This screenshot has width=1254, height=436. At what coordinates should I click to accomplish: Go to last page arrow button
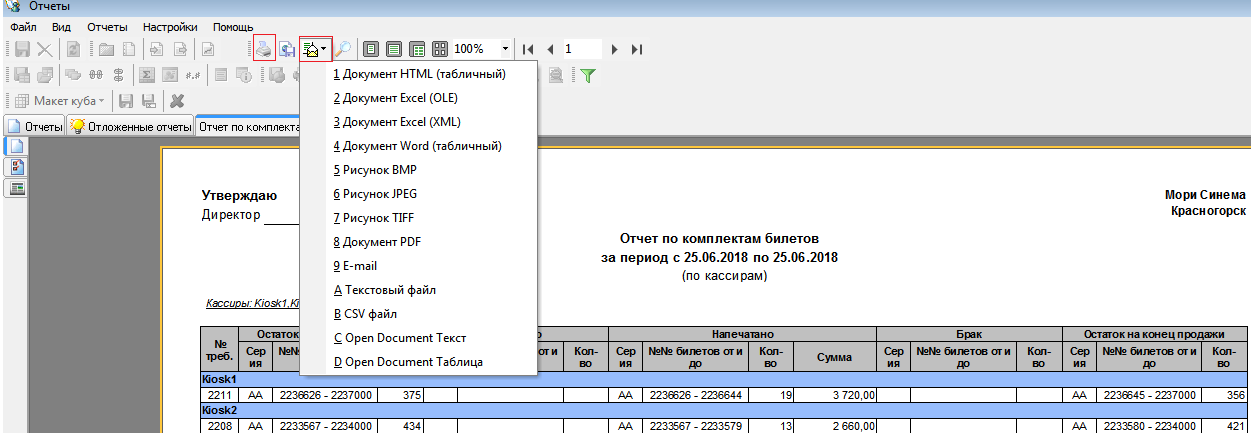click(x=637, y=48)
